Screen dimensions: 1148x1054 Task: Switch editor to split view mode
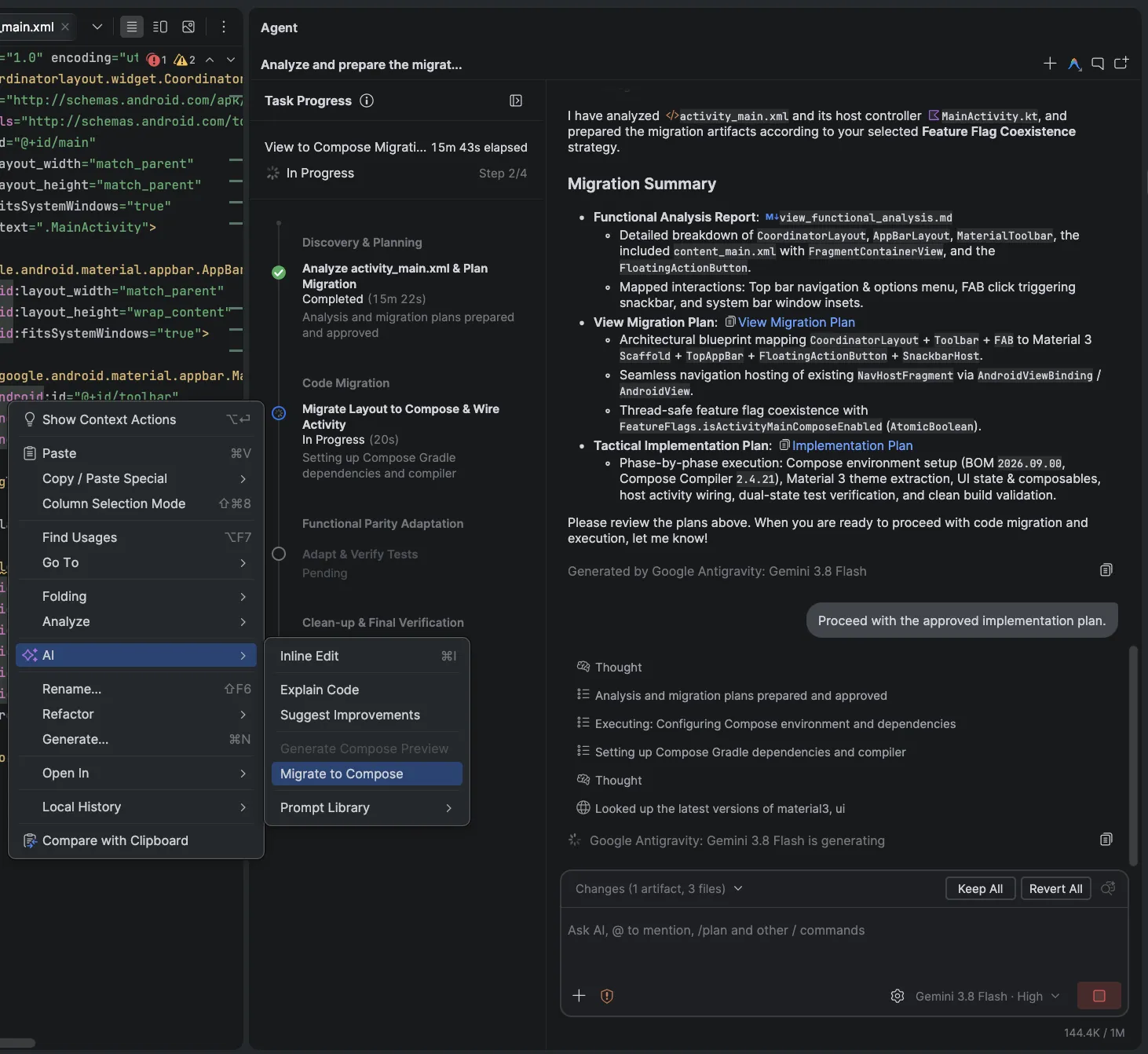coord(160,27)
